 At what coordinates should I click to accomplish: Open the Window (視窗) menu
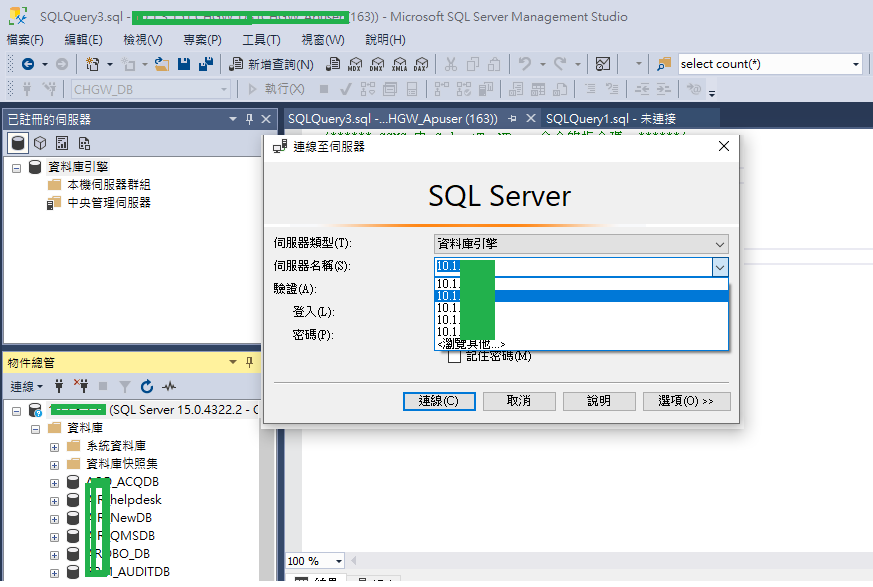pos(322,40)
